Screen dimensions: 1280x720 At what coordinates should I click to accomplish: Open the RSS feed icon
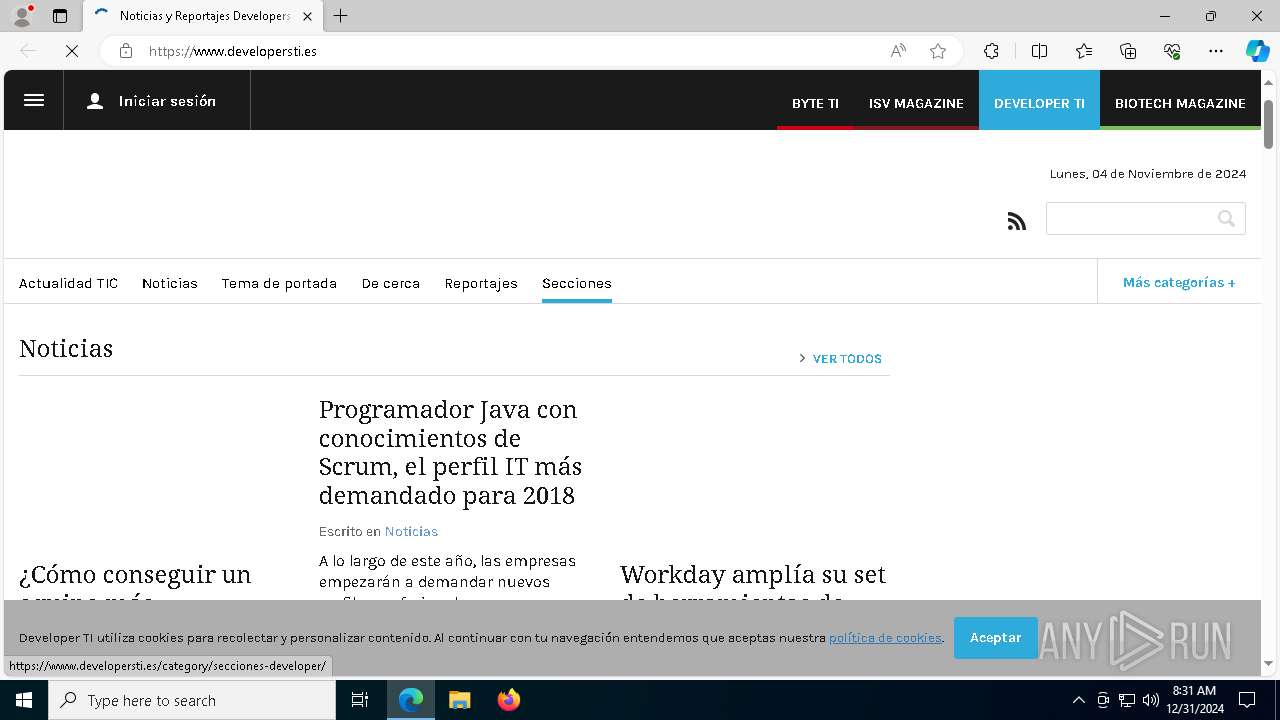[x=1017, y=221]
